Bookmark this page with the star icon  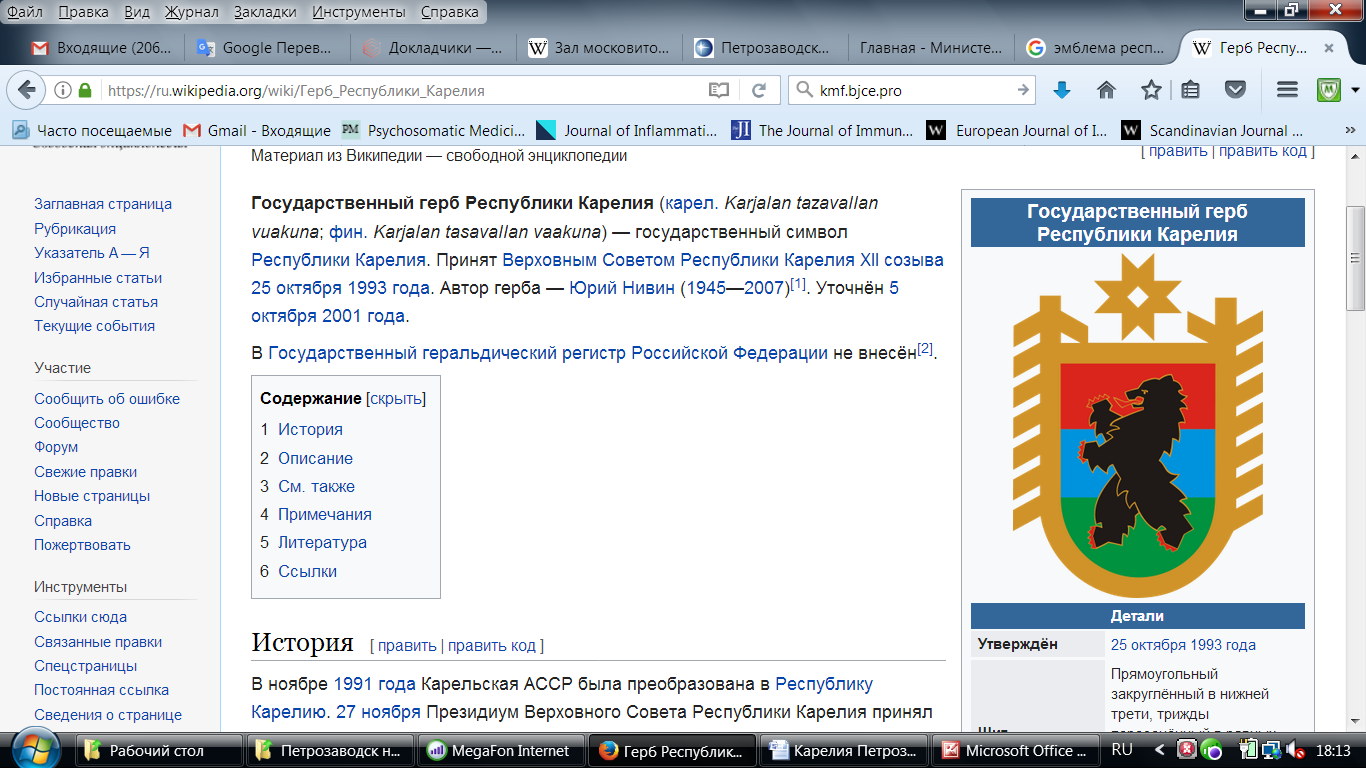(x=1151, y=90)
